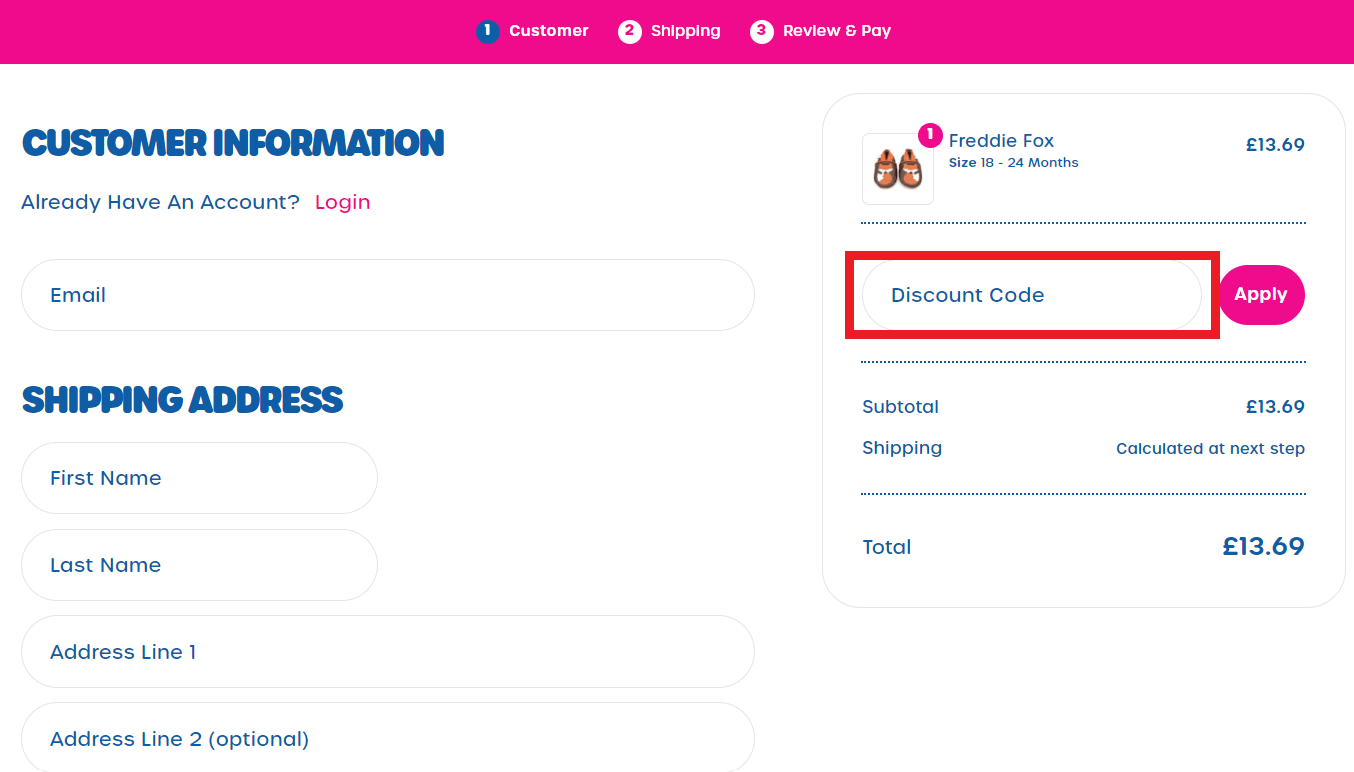The width and height of the screenshot is (1354, 772).
Task: Click the First Name field
Action: point(199,478)
